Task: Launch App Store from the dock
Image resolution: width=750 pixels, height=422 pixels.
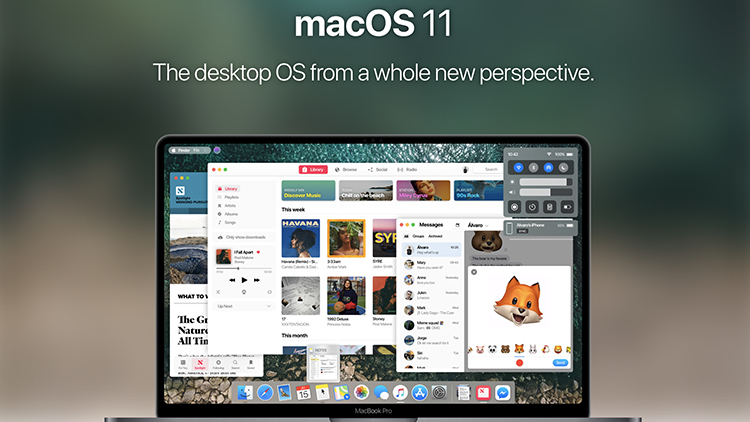Action: click(x=419, y=393)
